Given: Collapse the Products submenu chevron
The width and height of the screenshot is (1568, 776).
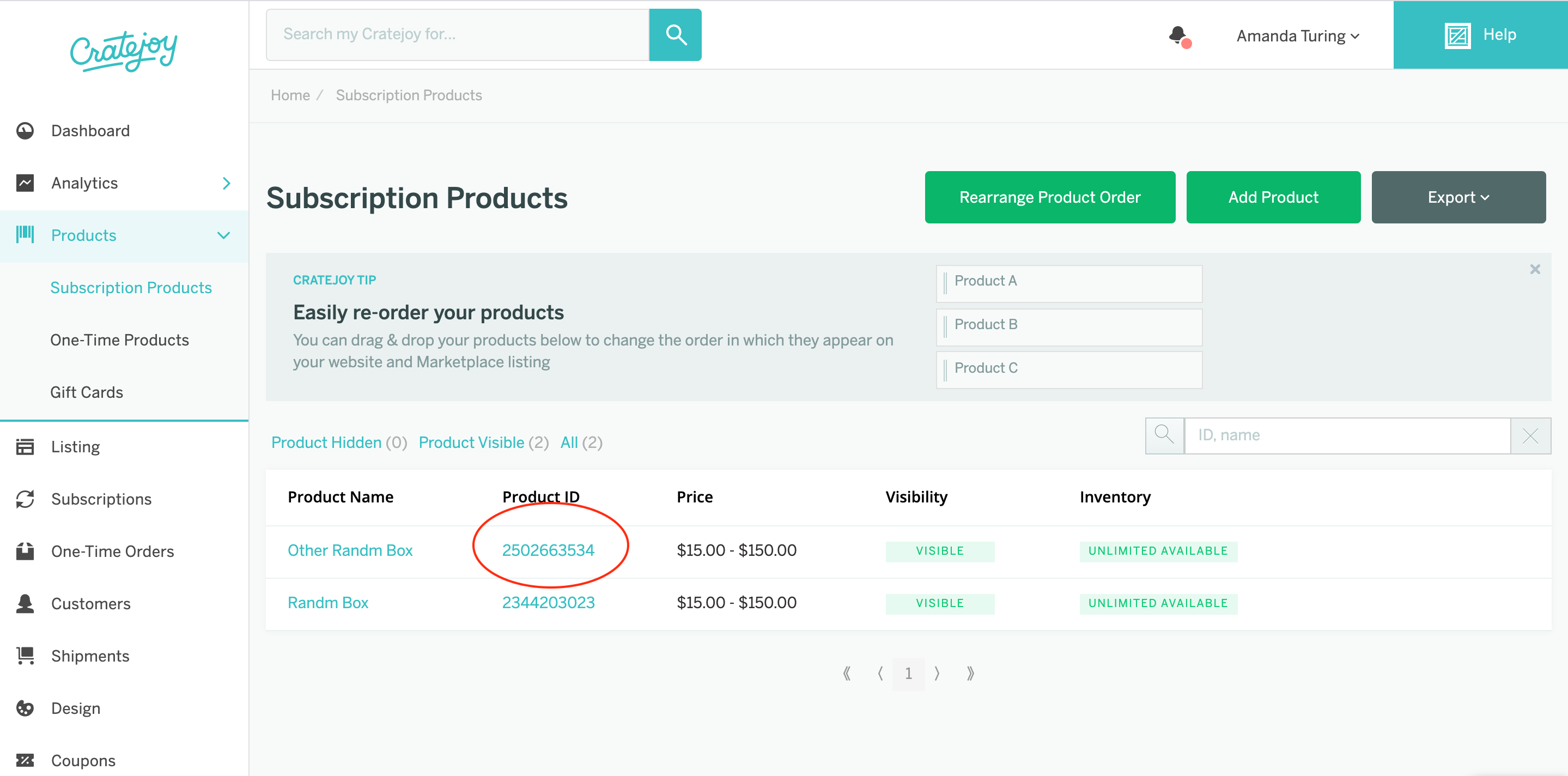Looking at the screenshot, I should click(x=224, y=235).
